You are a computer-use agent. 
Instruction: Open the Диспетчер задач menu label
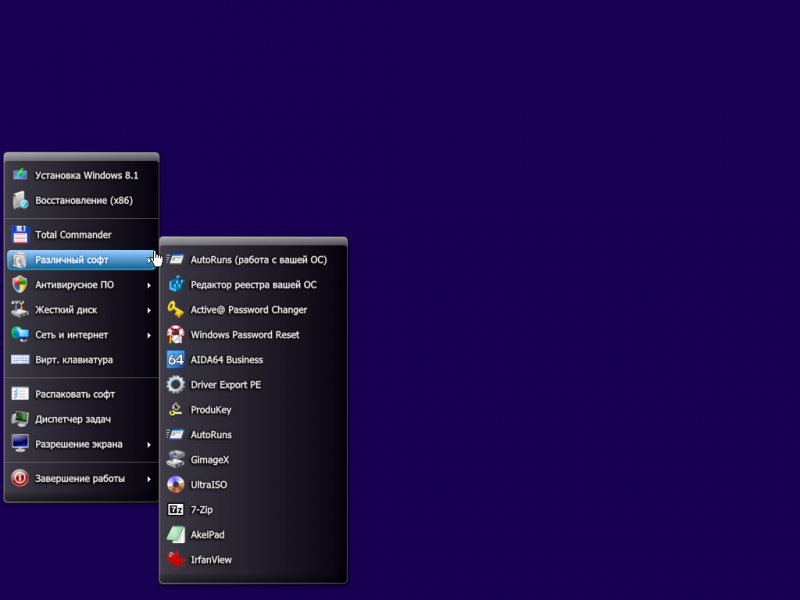click(73, 419)
